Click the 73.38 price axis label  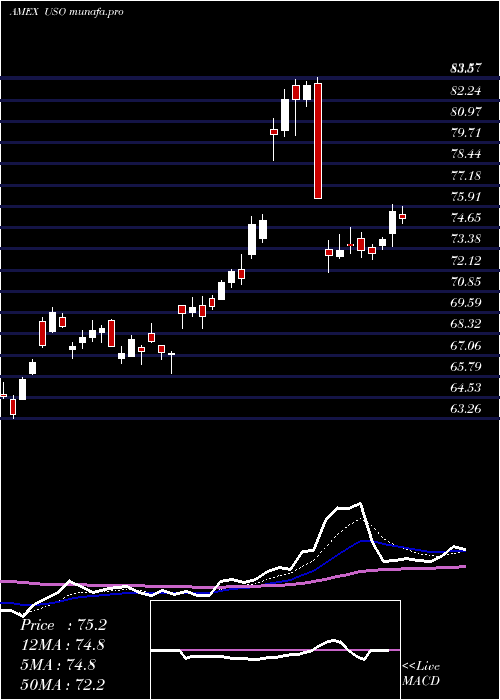pyautogui.click(x=466, y=239)
